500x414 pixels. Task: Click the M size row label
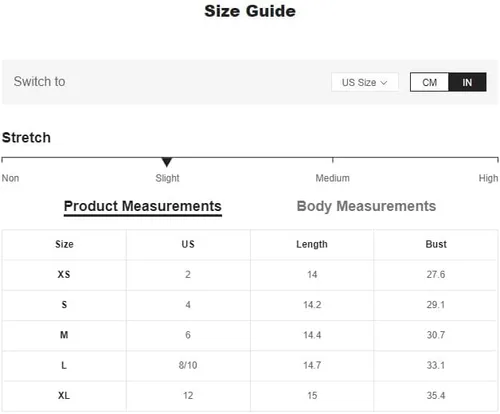(64, 335)
